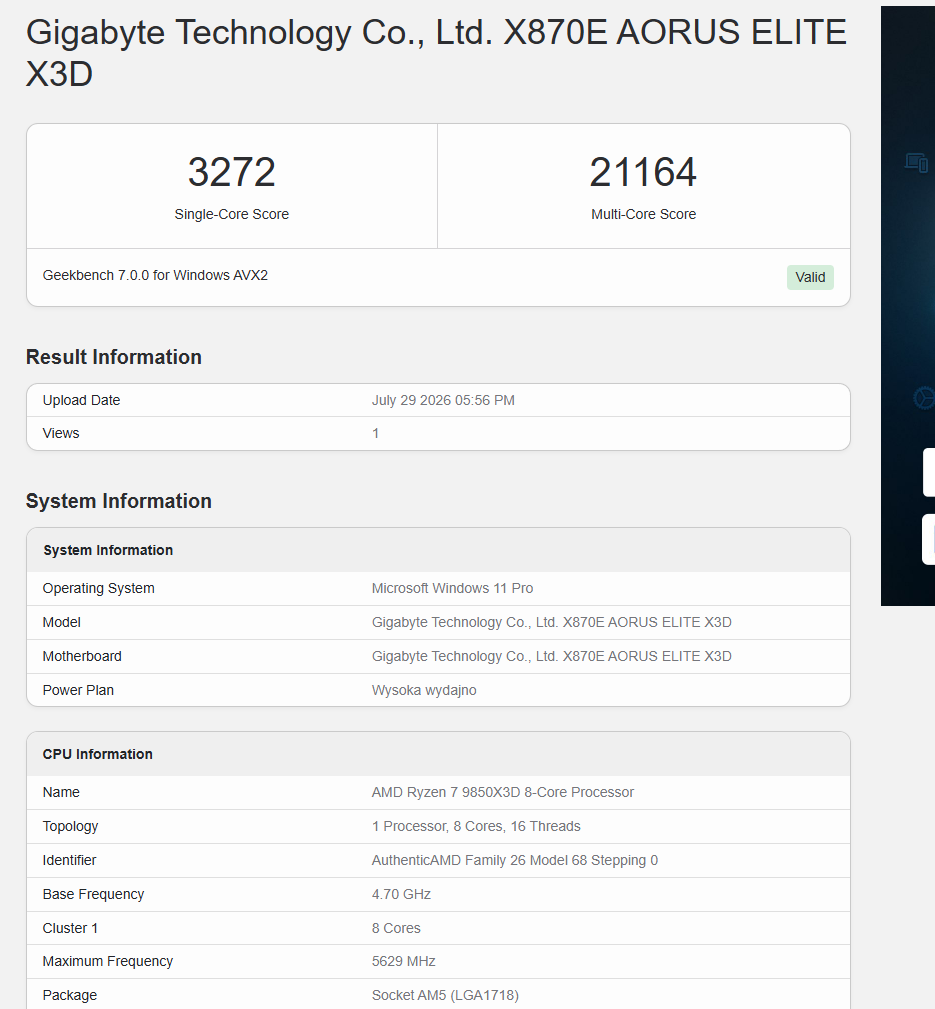
Task: Click the Upload Date label
Action: pos(81,400)
